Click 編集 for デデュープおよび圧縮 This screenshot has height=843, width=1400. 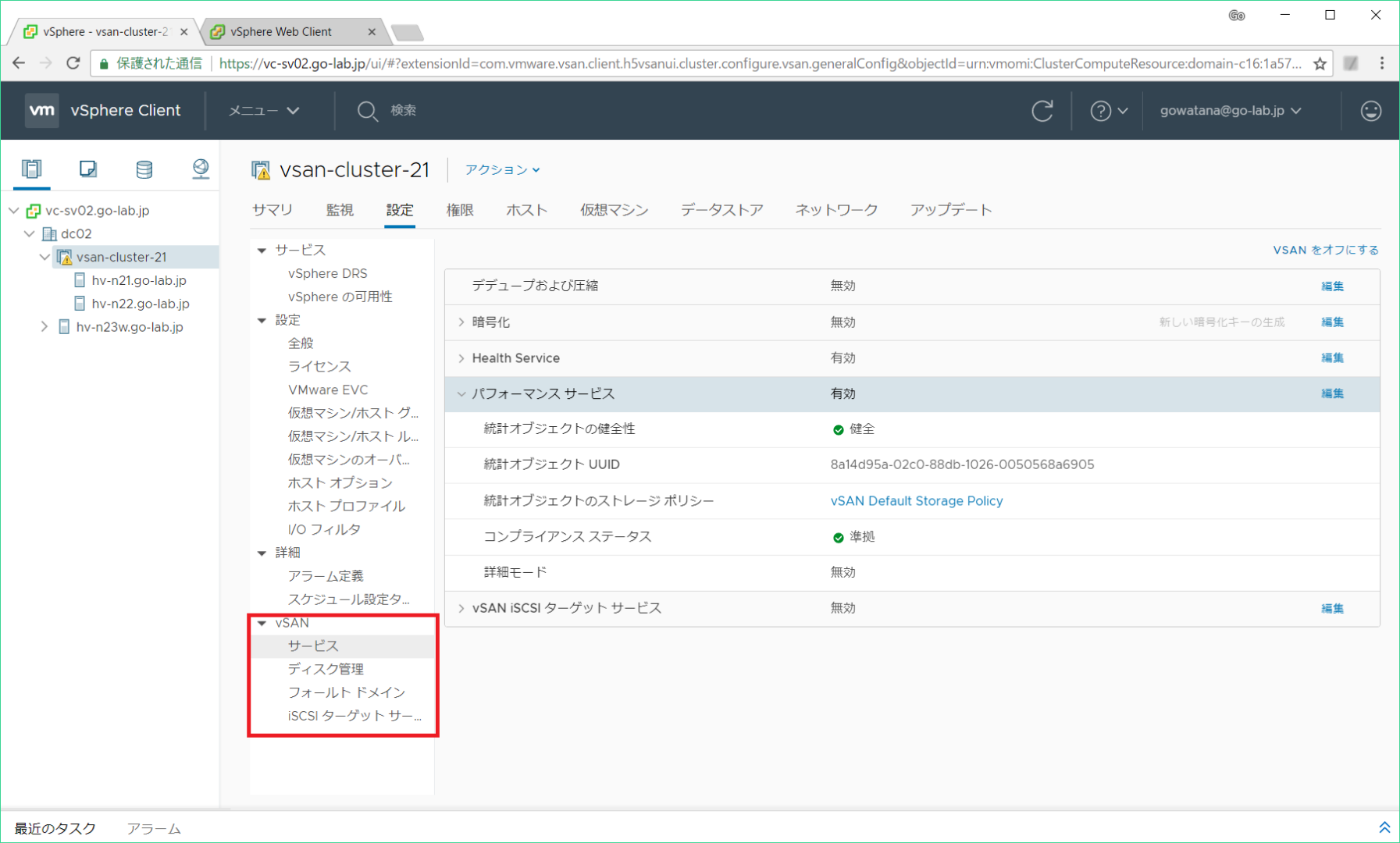(1332, 286)
